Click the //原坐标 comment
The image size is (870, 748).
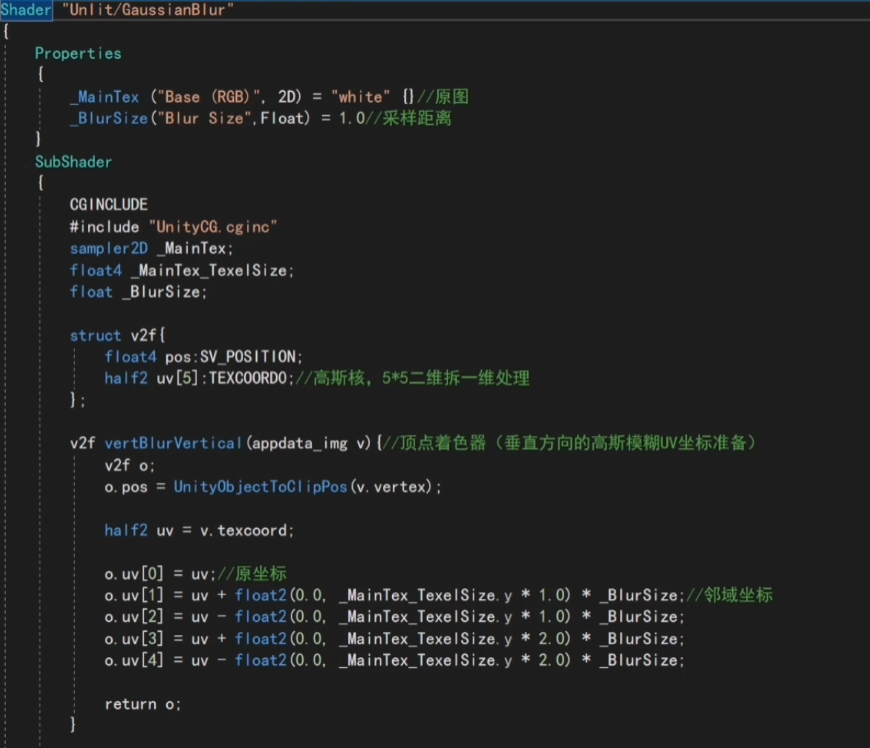click(x=252, y=574)
